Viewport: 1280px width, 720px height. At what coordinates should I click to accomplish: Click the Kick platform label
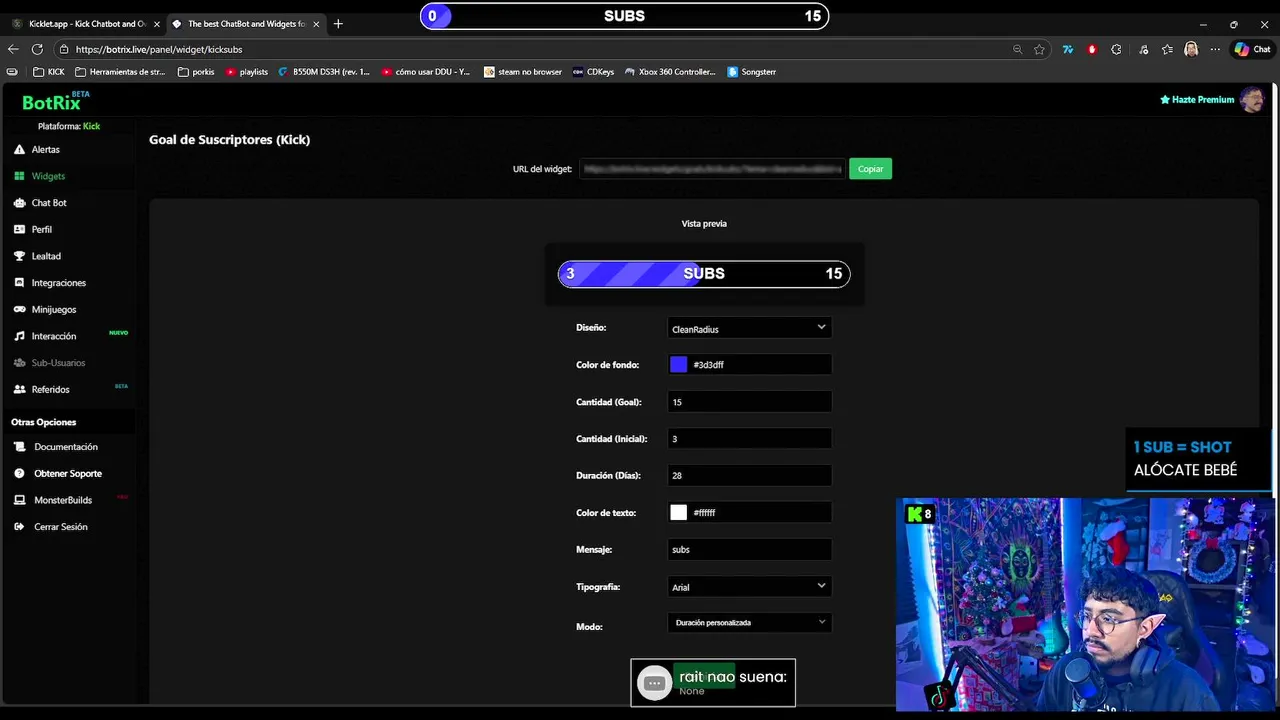[91, 126]
